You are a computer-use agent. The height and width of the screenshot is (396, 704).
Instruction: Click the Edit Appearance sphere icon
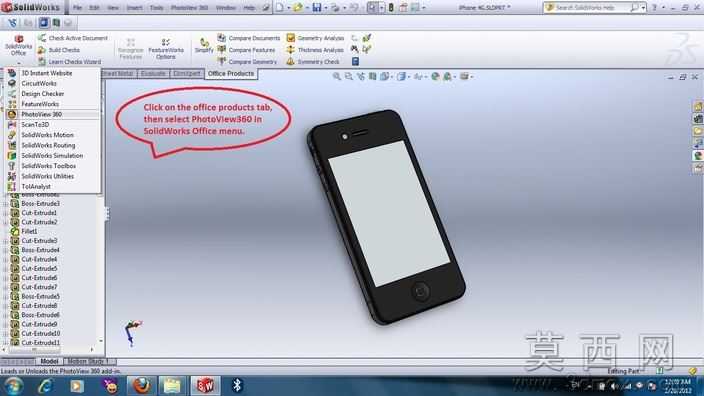click(435, 77)
